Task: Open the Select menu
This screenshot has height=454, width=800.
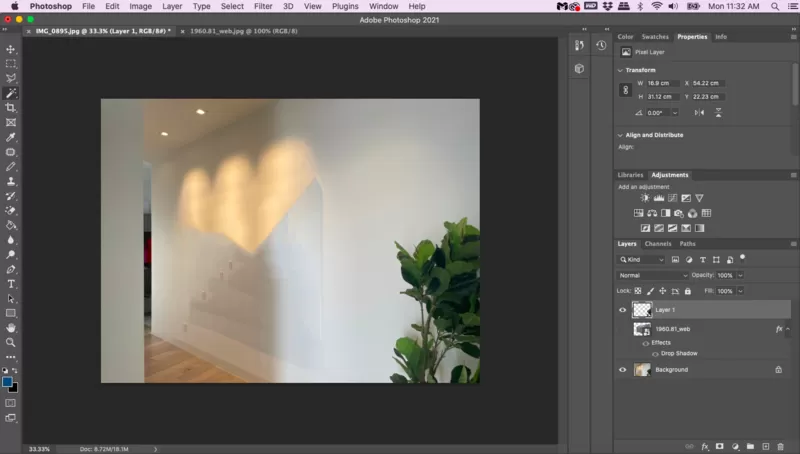Action: pyautogui.click(x=232, y=6)
